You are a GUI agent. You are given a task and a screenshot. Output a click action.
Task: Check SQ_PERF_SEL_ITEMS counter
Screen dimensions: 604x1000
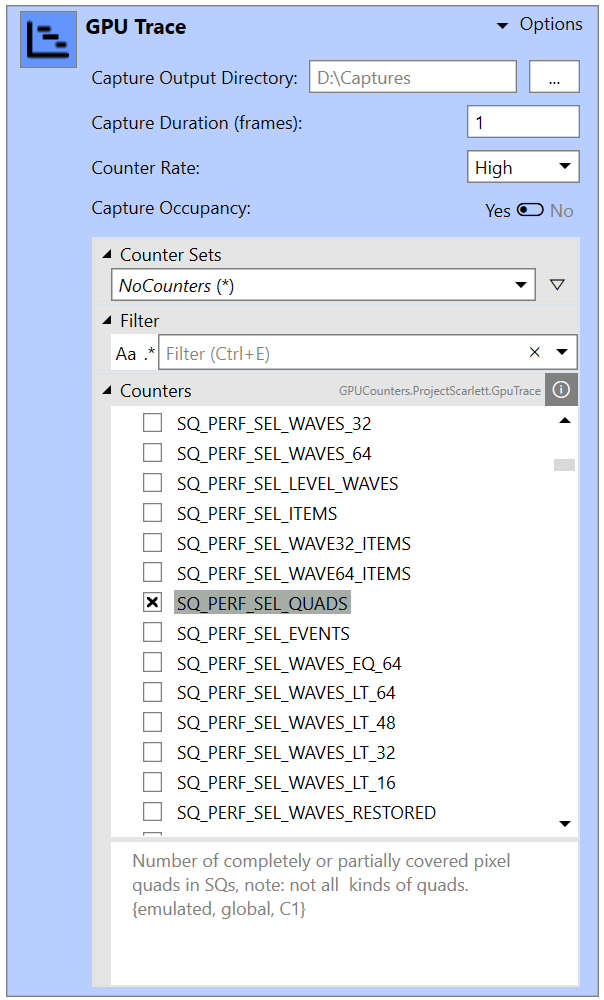[152, 513]
